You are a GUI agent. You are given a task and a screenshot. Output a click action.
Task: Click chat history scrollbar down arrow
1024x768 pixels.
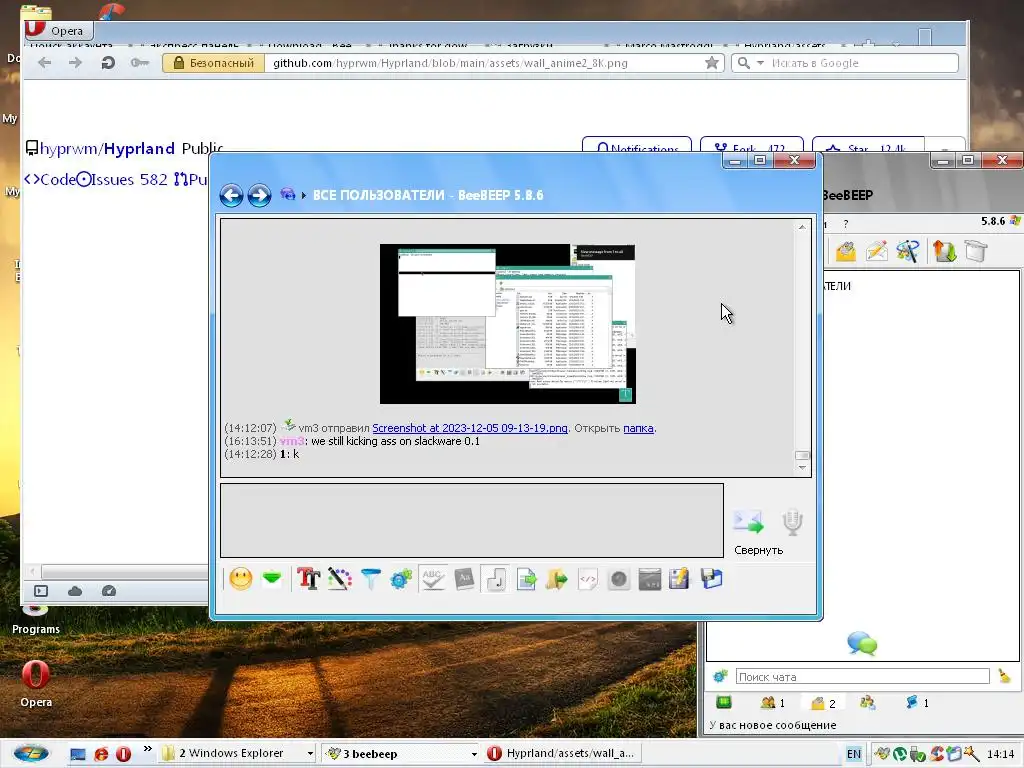(x=802, y=468)
